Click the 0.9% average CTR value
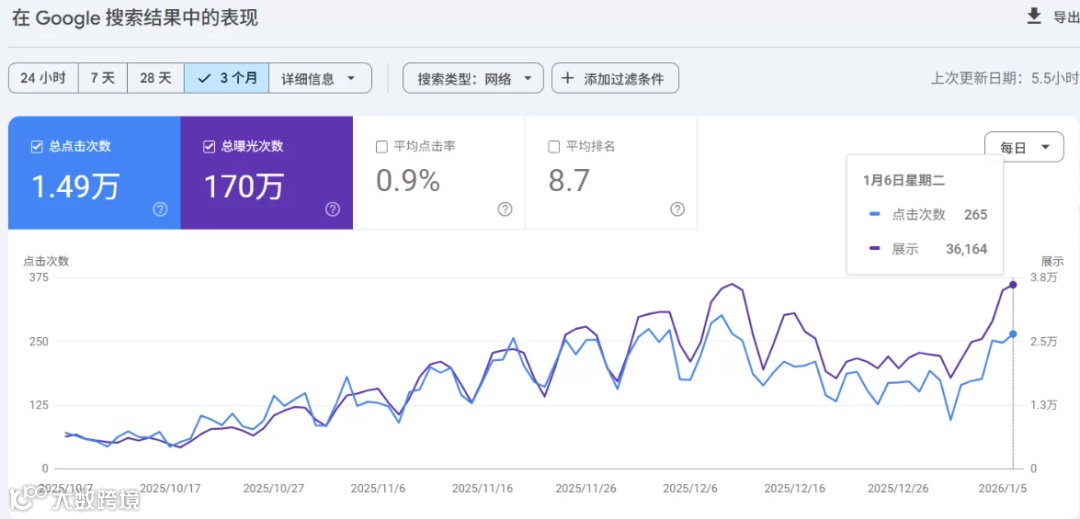Screen dimensions: 1080x519 tap(408, 180)
